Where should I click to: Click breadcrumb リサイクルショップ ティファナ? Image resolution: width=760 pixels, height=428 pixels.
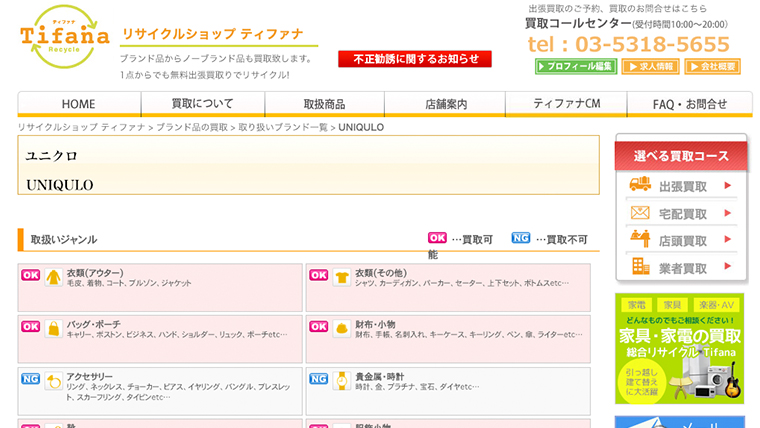point(81,127)
